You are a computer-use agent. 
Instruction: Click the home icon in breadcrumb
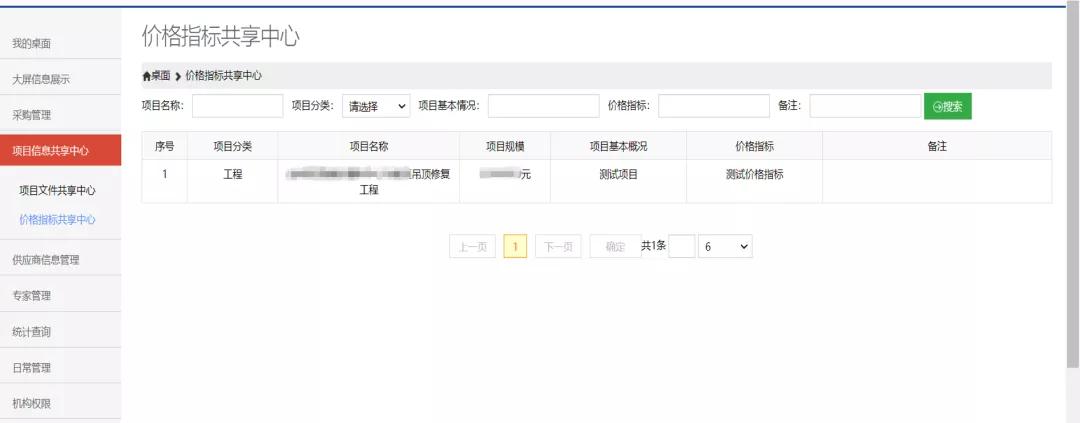pyautogui.click(x=146, y=76)
